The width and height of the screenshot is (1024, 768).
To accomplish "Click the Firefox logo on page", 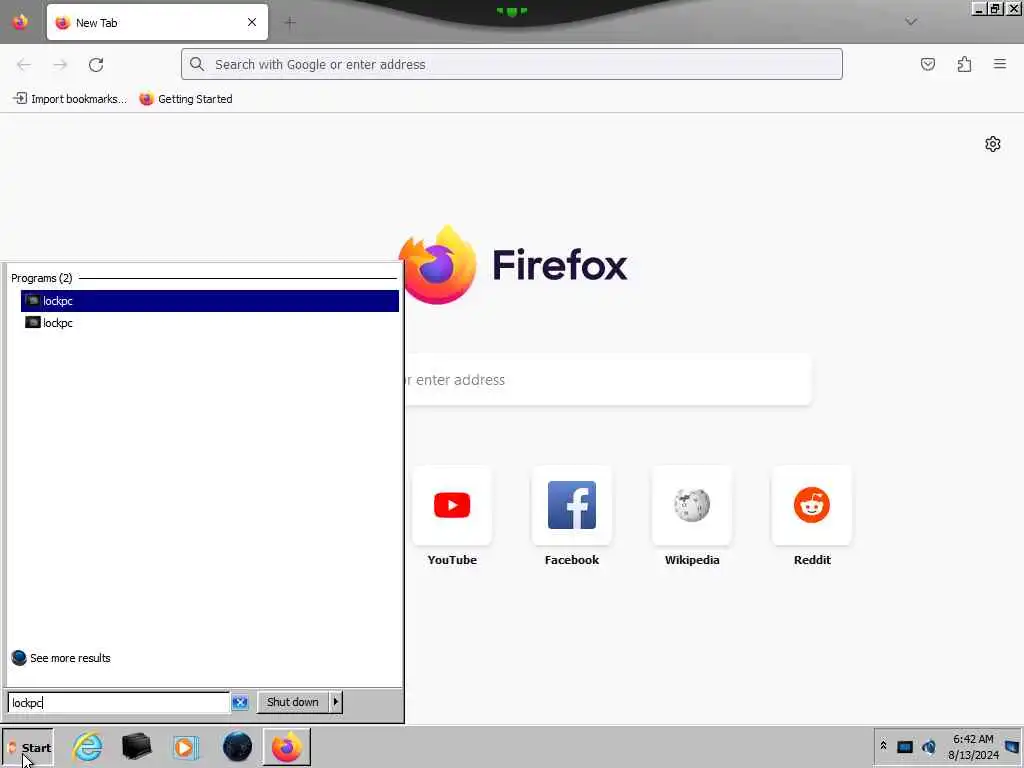I will 513,264.
